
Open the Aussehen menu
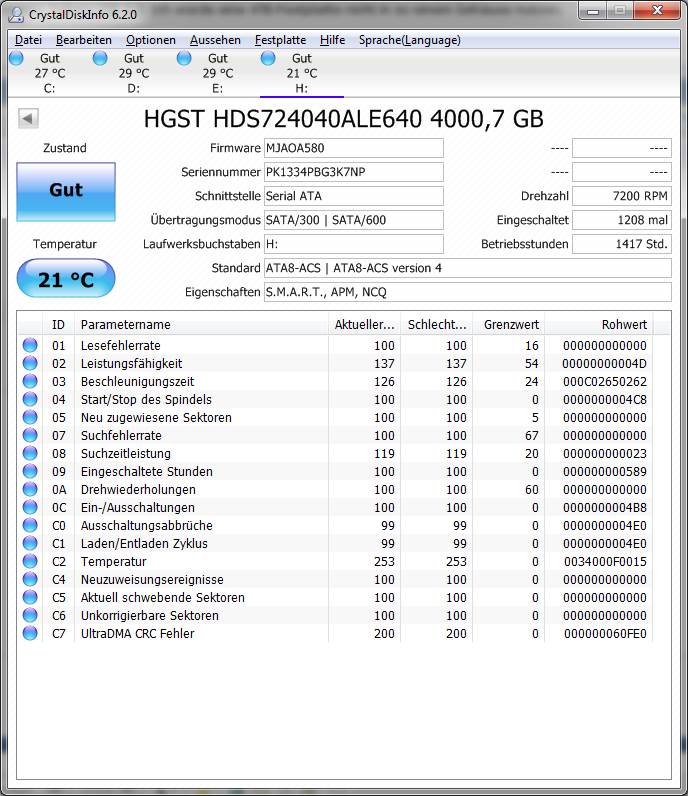pyautogui.click(x=215, y=40)
